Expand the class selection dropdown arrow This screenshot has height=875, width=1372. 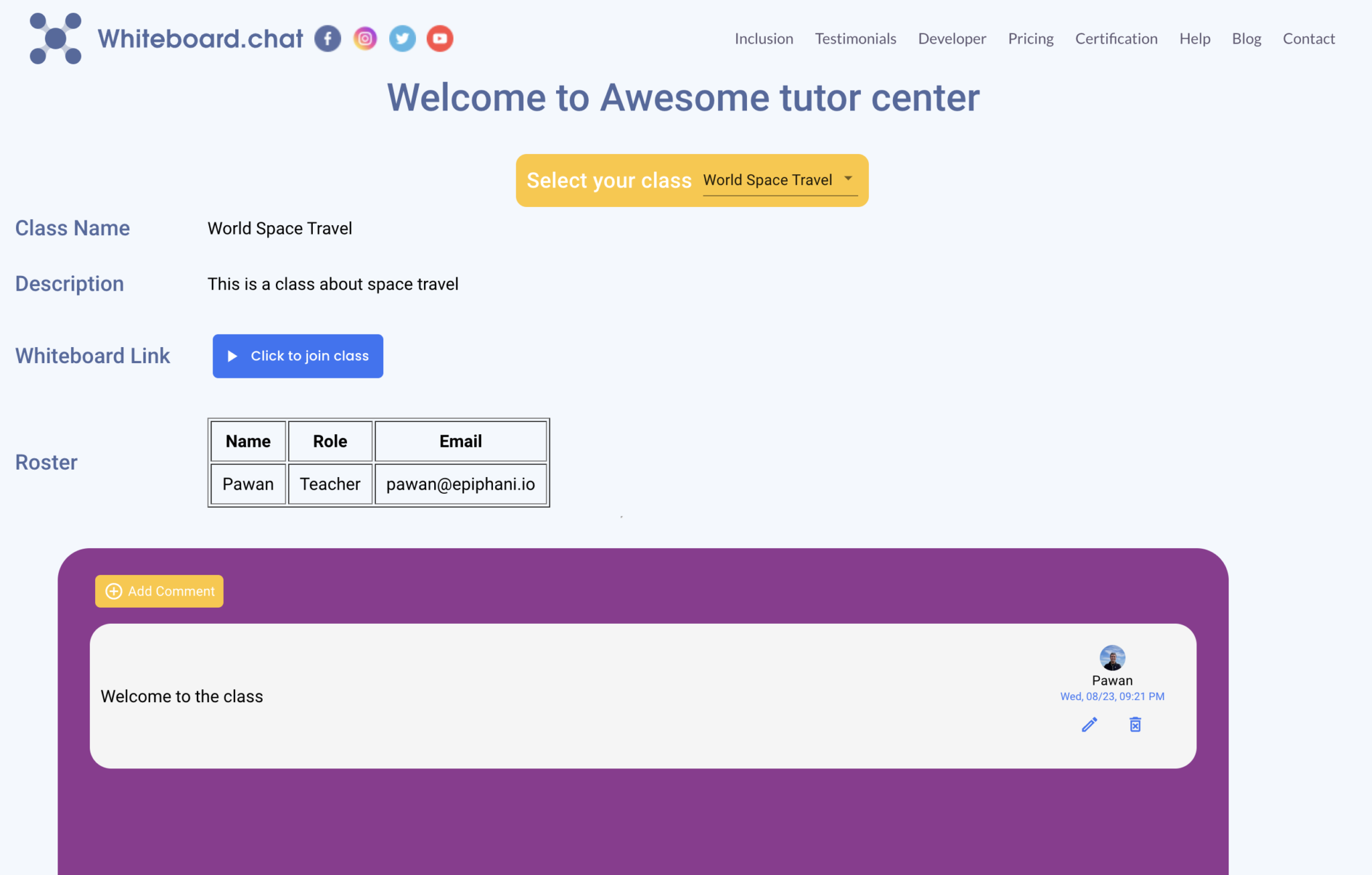click(848, 179)
